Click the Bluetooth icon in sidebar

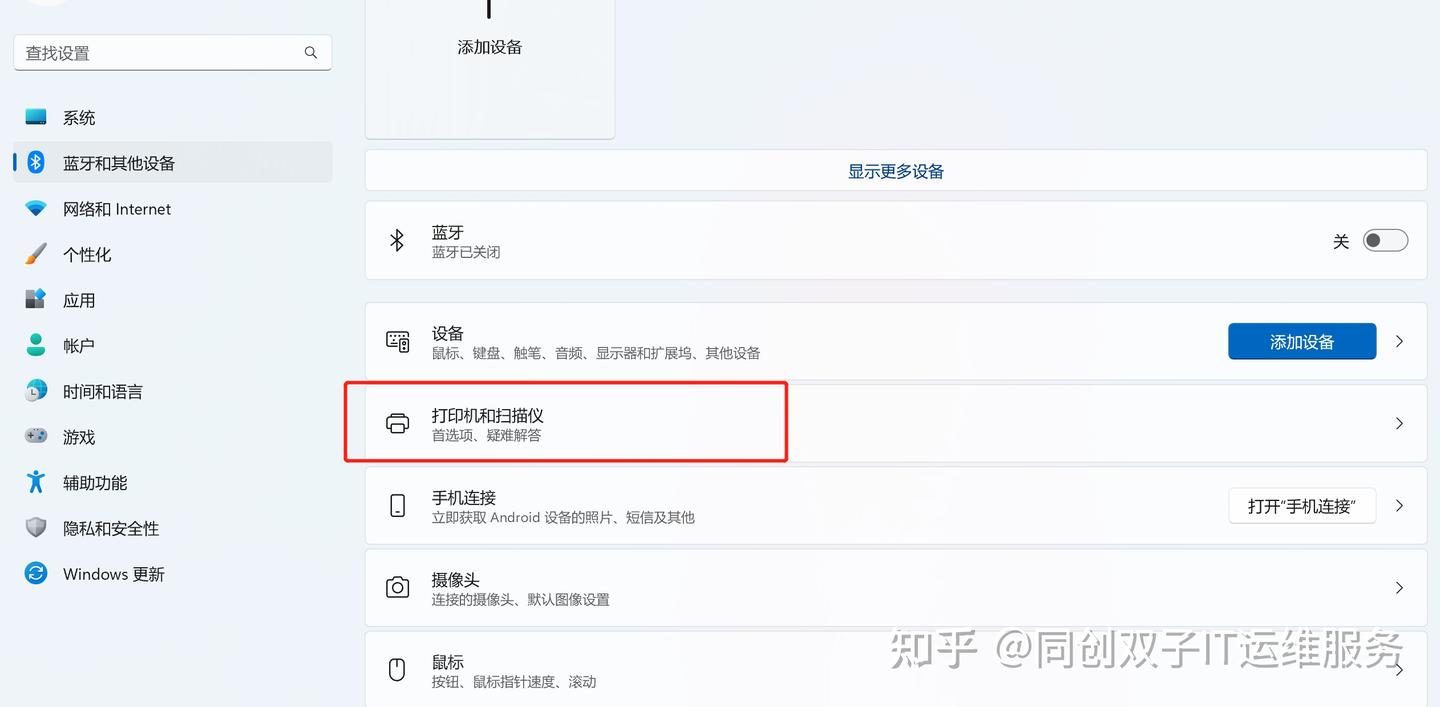tap(36, 162)
